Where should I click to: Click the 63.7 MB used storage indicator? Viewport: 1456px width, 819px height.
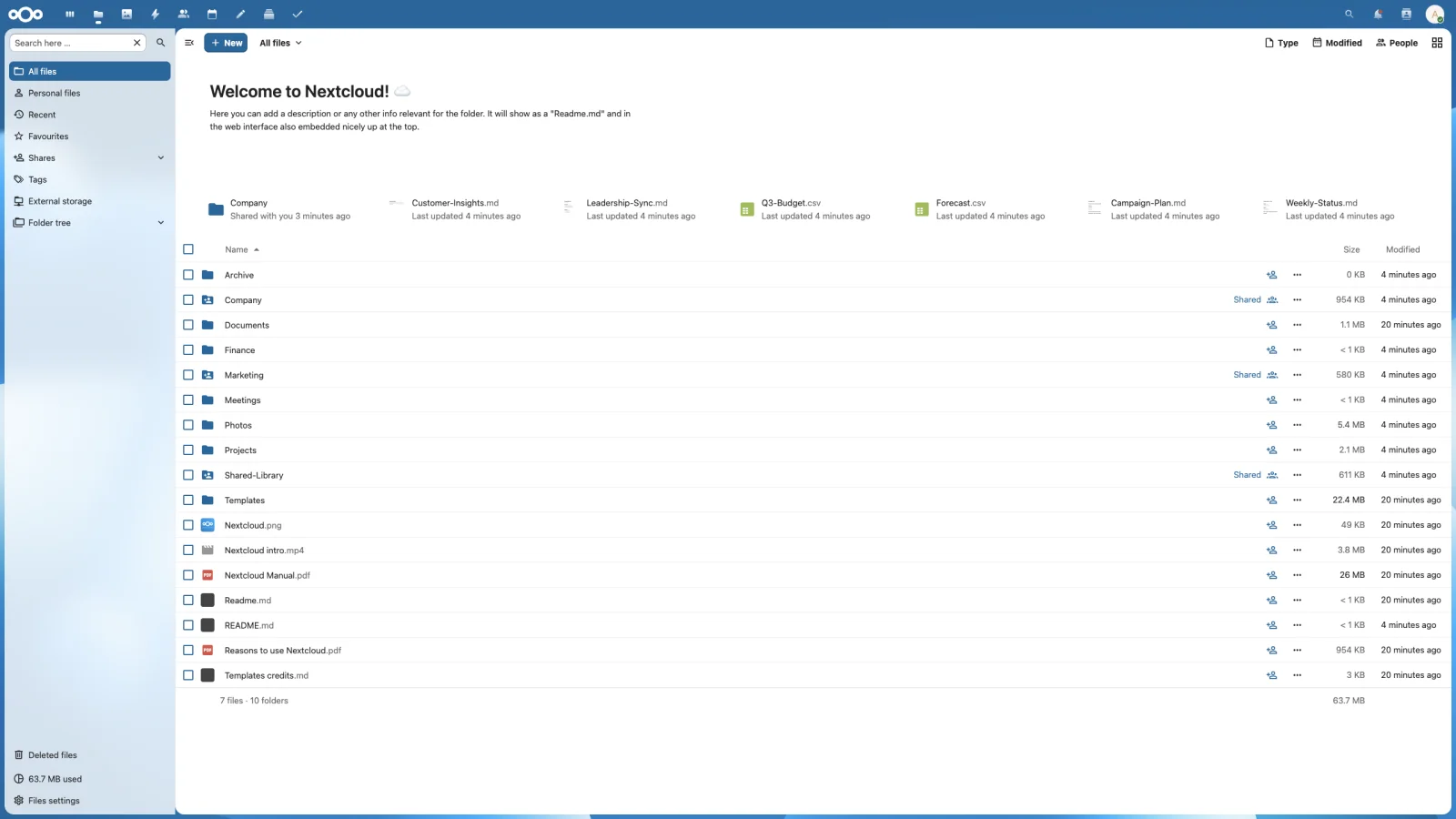tap(90, 779)
